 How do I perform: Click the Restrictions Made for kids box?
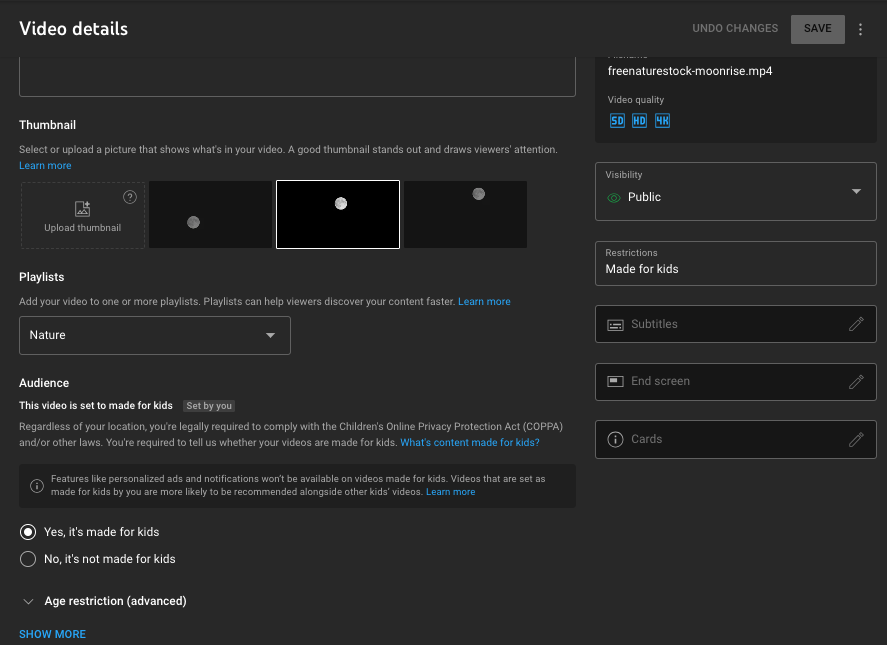pos(735,264)
